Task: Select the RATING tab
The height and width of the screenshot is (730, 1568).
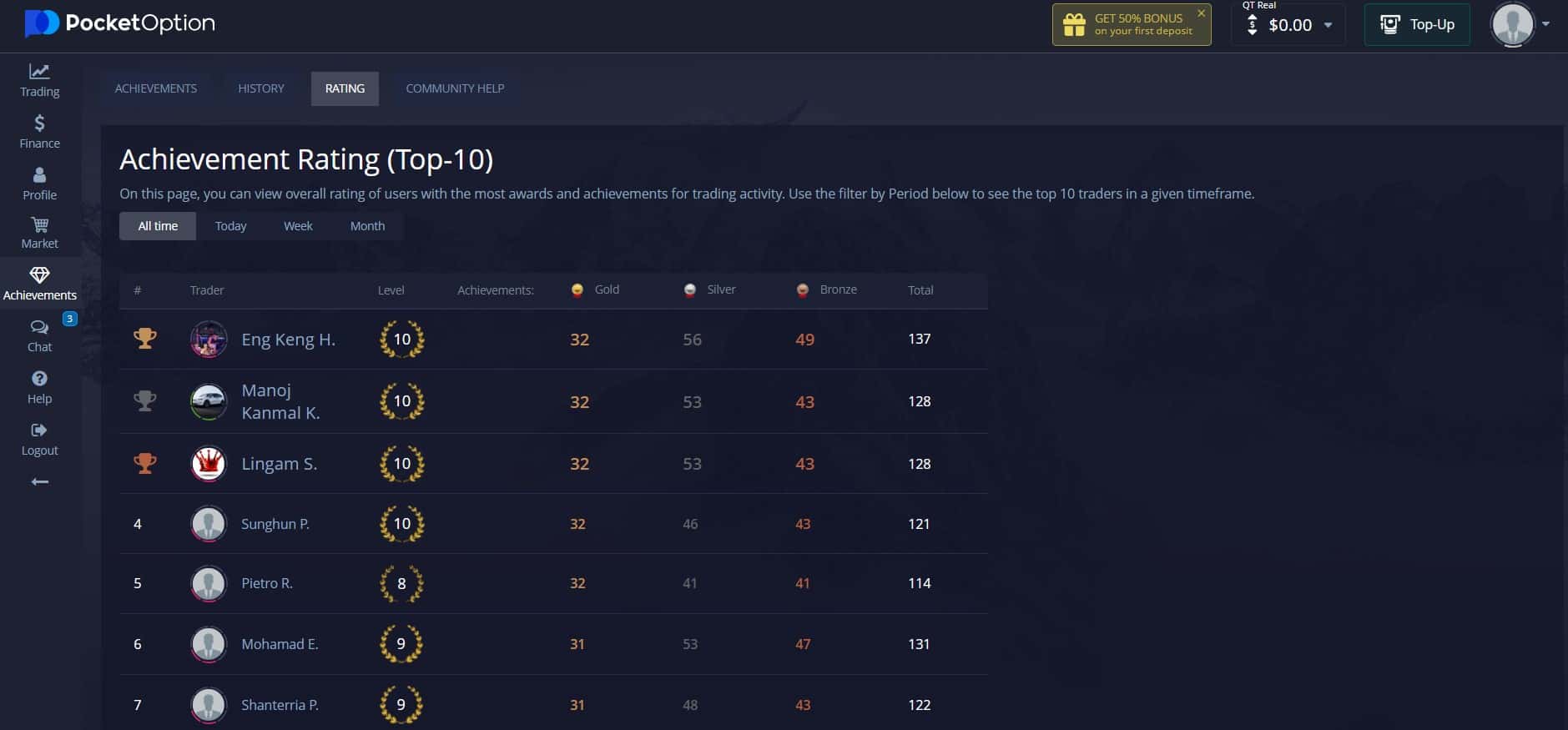Action: 345,88
